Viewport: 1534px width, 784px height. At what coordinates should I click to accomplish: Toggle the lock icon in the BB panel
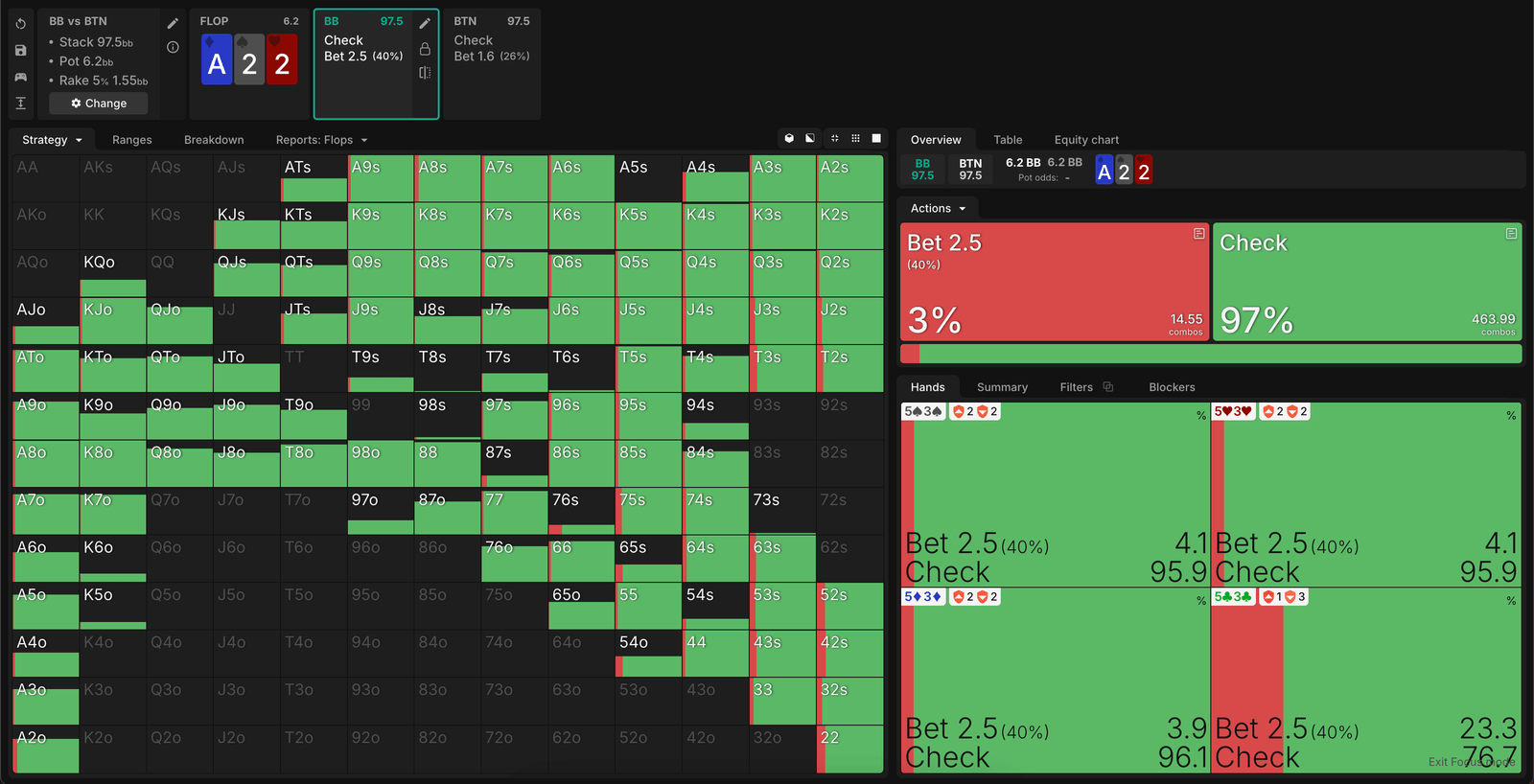click(x=425, y=49)
